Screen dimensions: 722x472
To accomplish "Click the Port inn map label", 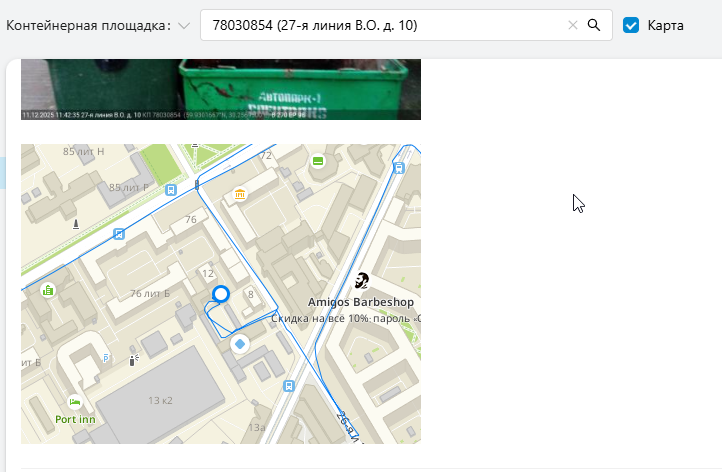I will tap(75, 420).
